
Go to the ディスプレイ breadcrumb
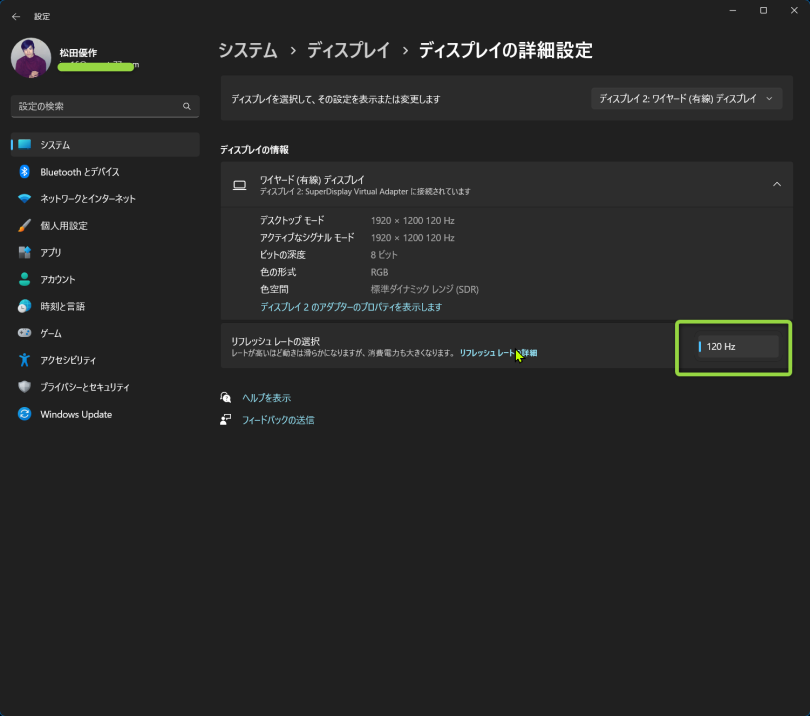(349, 51)
